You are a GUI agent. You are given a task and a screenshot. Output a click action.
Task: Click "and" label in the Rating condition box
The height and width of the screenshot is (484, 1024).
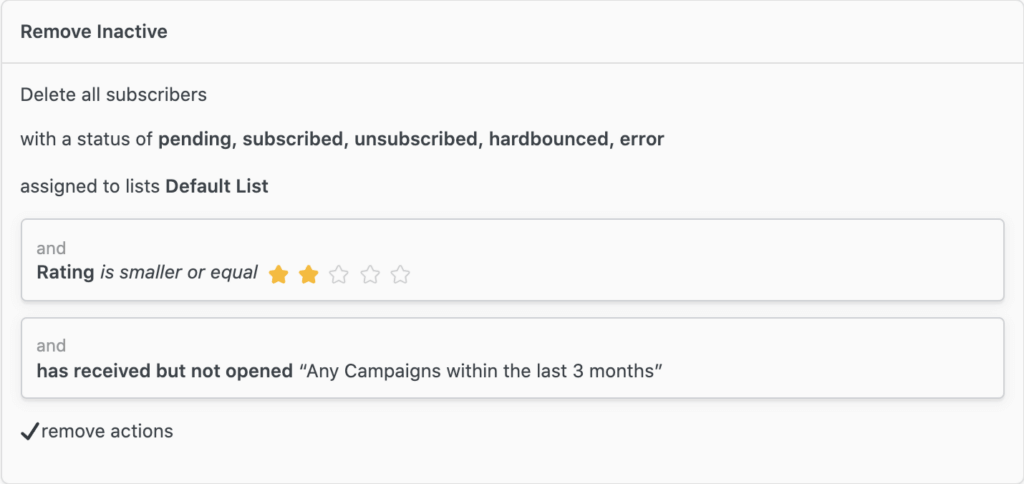point(51,248)
